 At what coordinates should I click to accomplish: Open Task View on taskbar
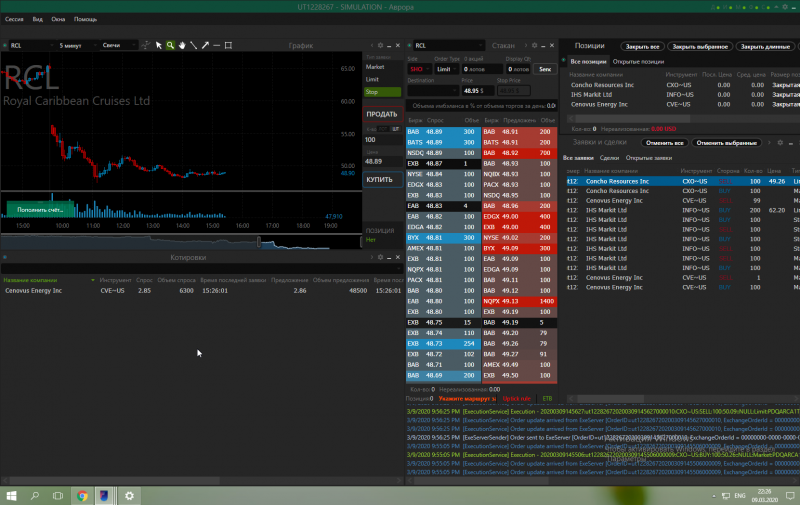(x=58, y=495)
